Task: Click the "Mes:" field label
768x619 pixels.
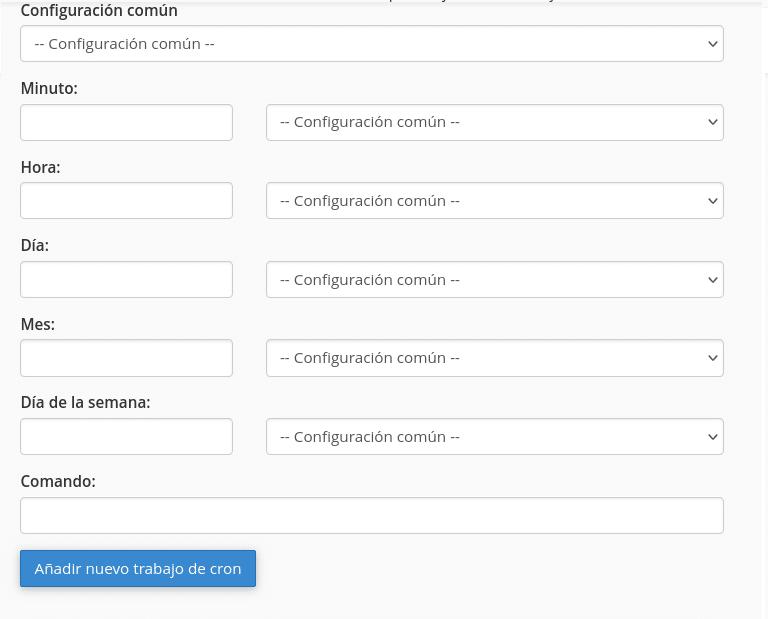Action: coord(37,324)
